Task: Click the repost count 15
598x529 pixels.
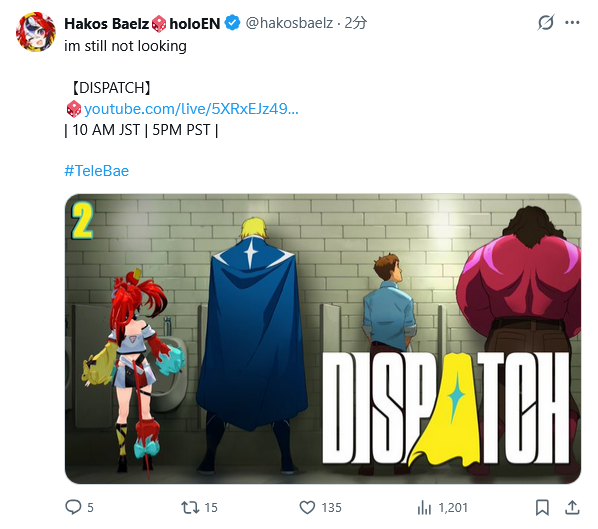Action: 211,508
